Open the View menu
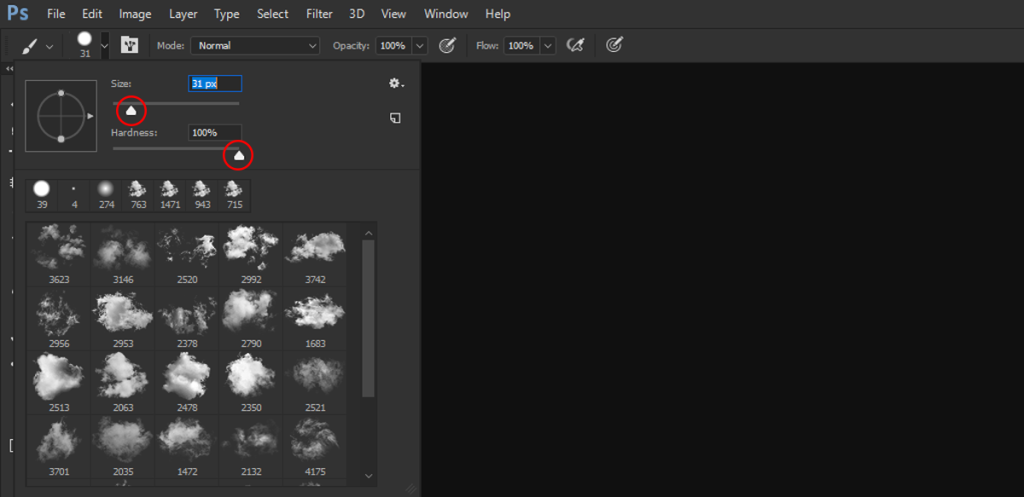Image resolution: width=1024 pixels, height=497 pixels. tap(393, 14)
